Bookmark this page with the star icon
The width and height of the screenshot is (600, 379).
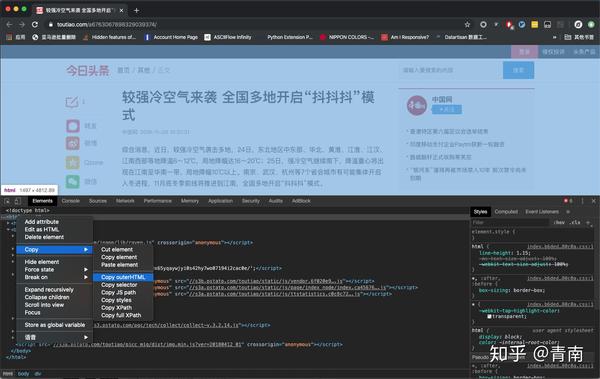click(x=467, y=25)
